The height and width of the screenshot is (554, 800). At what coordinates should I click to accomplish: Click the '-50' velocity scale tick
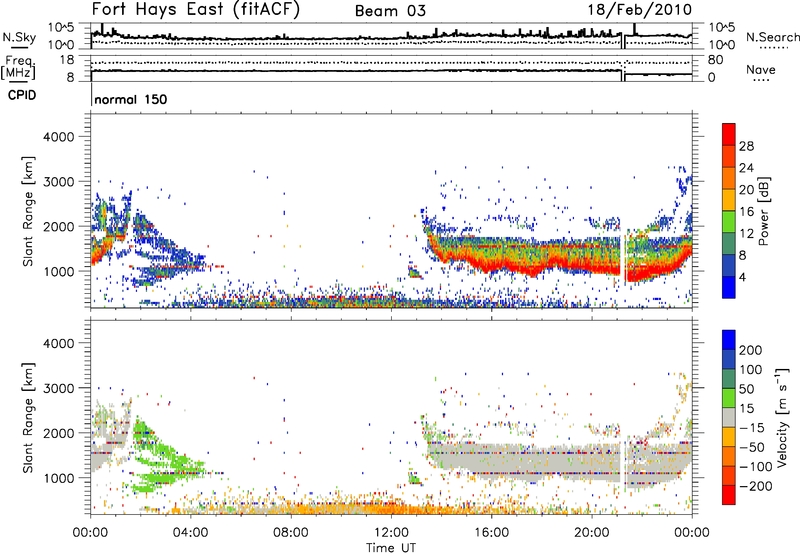point(752,447)
